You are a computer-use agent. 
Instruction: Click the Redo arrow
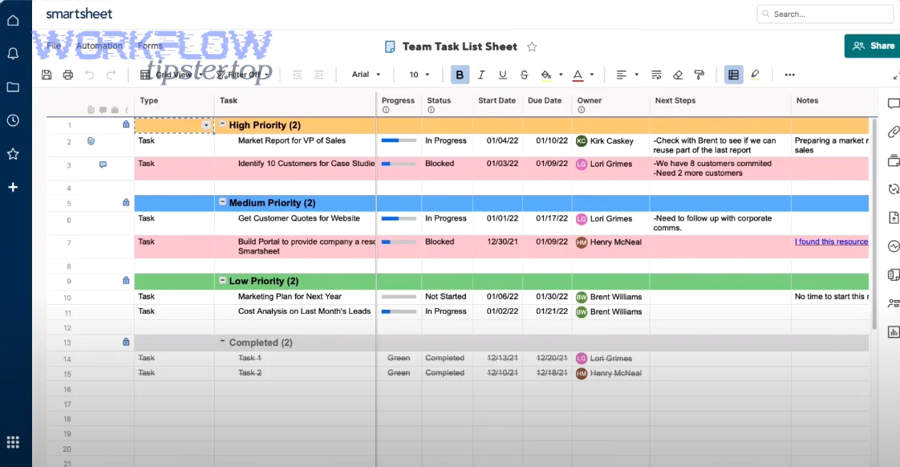(111, 75)
